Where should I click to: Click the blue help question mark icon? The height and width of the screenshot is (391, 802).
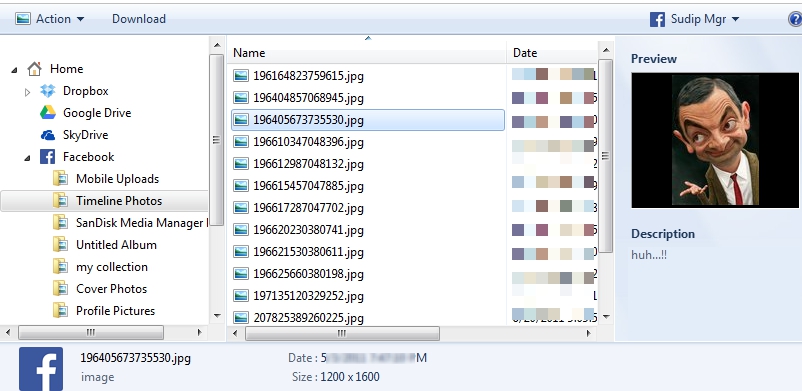point(795,19)
